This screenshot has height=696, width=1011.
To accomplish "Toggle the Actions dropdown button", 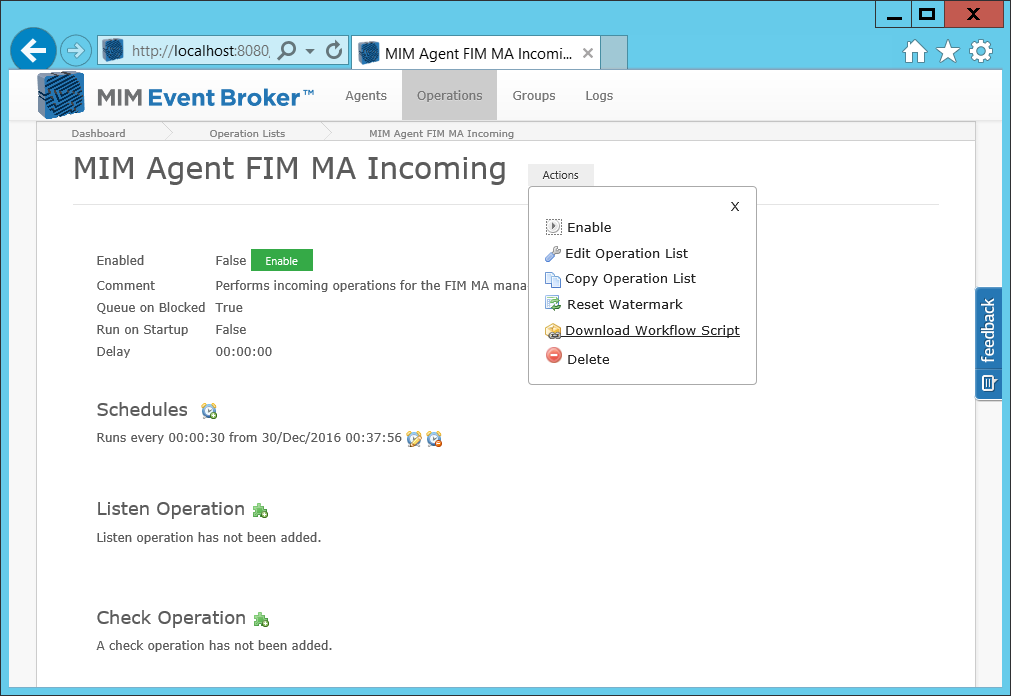I will (560, 175).
